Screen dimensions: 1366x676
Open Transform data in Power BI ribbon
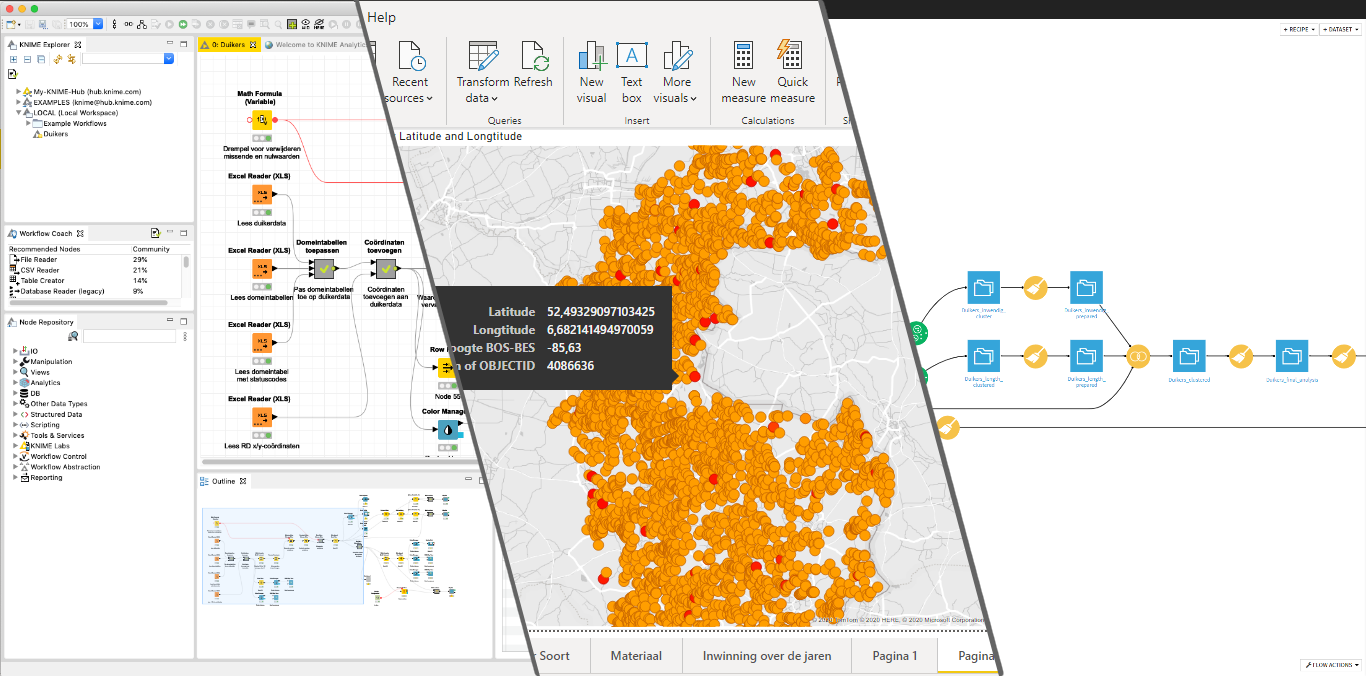[483, 72]
